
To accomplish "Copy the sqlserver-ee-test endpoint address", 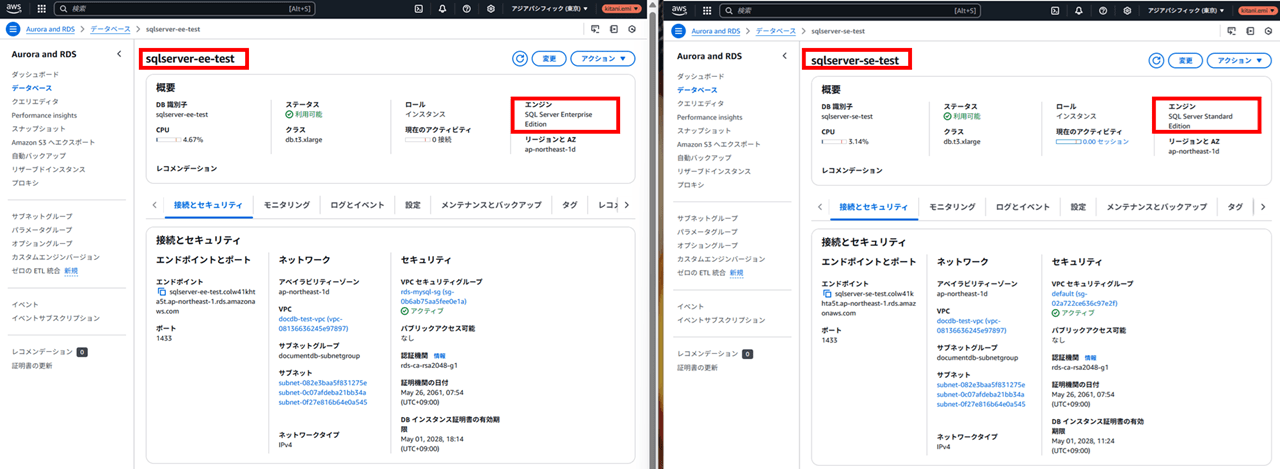I will (x=162, y=292).
